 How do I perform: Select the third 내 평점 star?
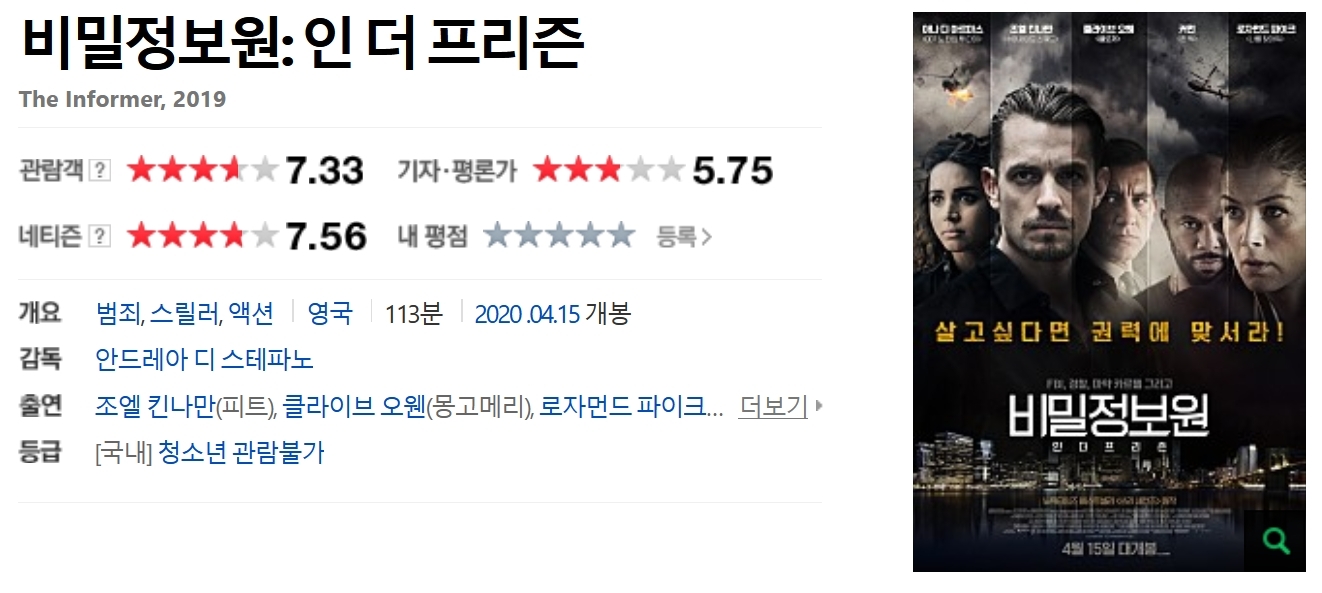click(559, 236)
